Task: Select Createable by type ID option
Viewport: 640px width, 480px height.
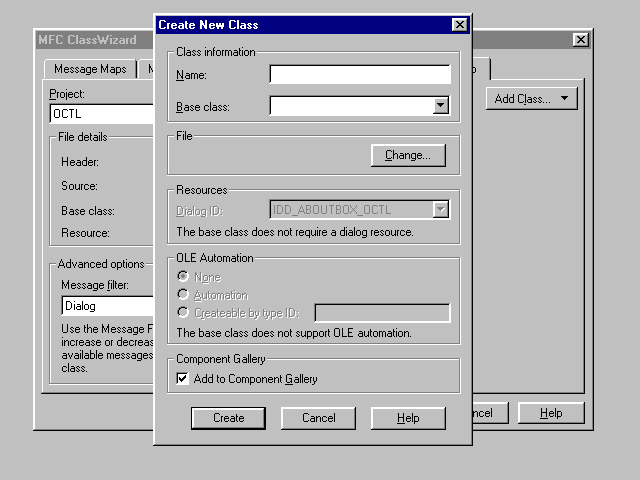Action: [x=182, y=313]
